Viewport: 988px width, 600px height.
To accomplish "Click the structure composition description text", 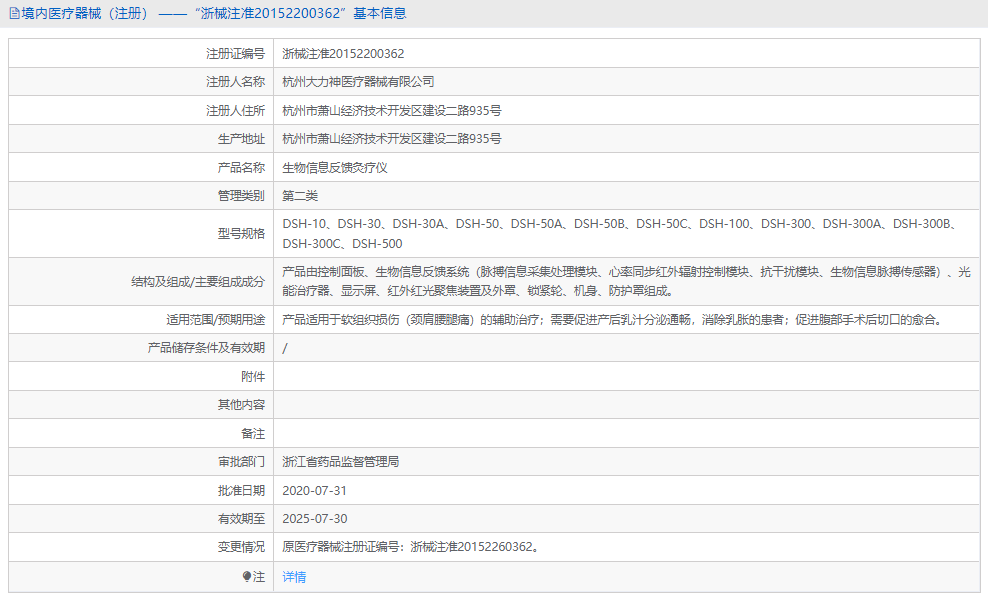I will click(626, 282).
